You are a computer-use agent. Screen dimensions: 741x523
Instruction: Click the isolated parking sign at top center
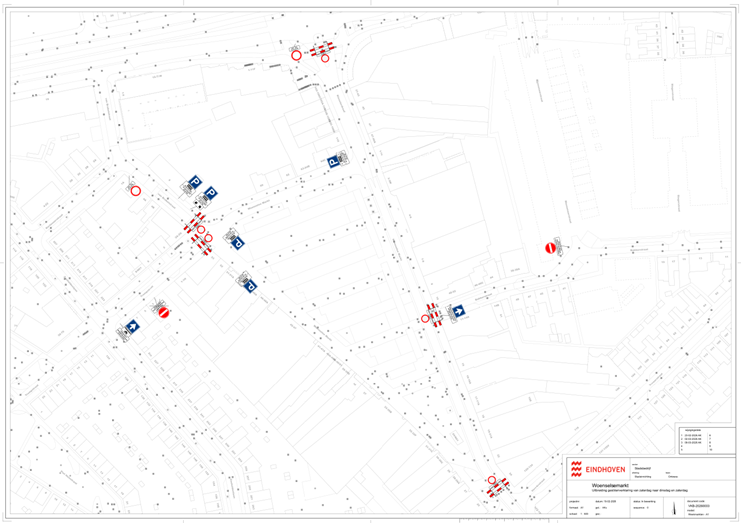click(x=332, y=161)
